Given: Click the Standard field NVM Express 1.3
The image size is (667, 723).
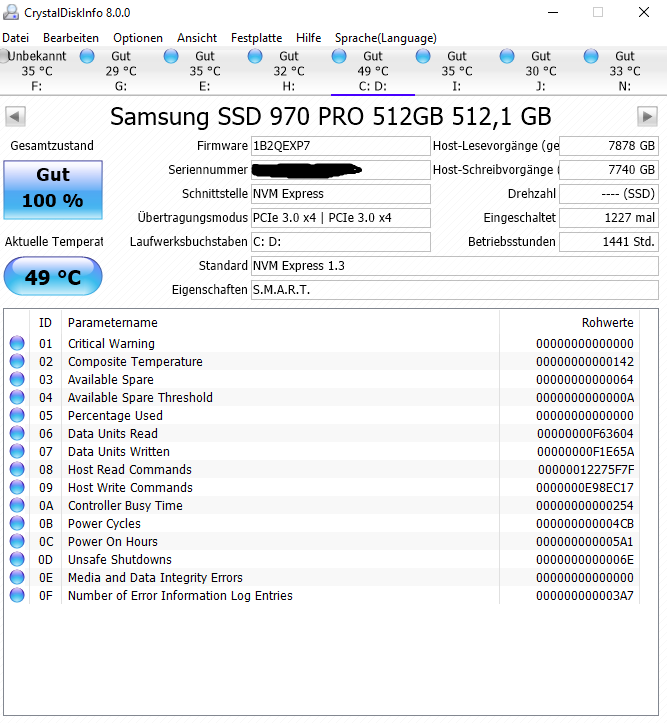Looking at the screenshot, I should [x=455, y=266].
